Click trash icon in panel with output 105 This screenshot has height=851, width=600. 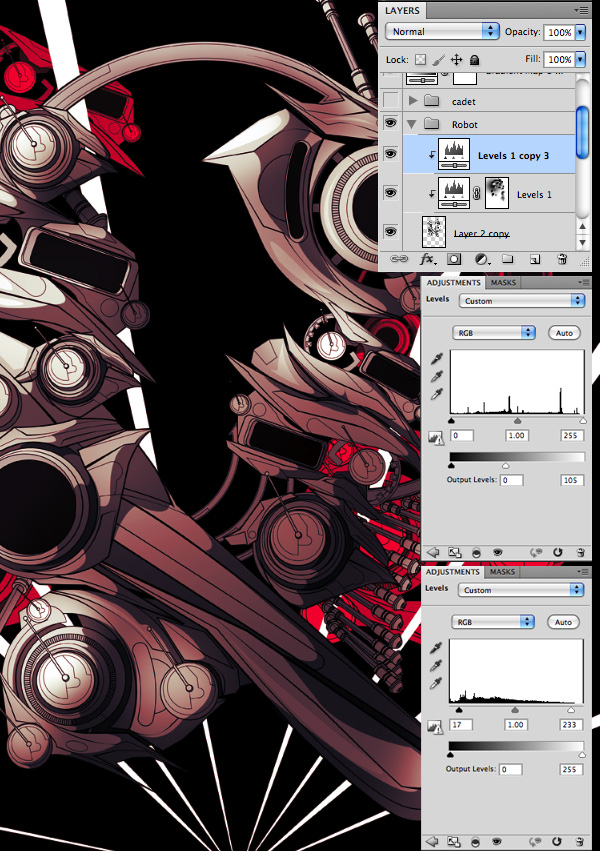[580, 552]
